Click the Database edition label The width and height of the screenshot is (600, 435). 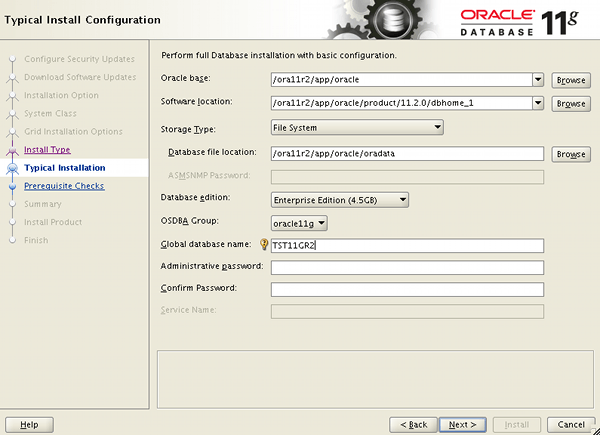click(x=196, y=197)
